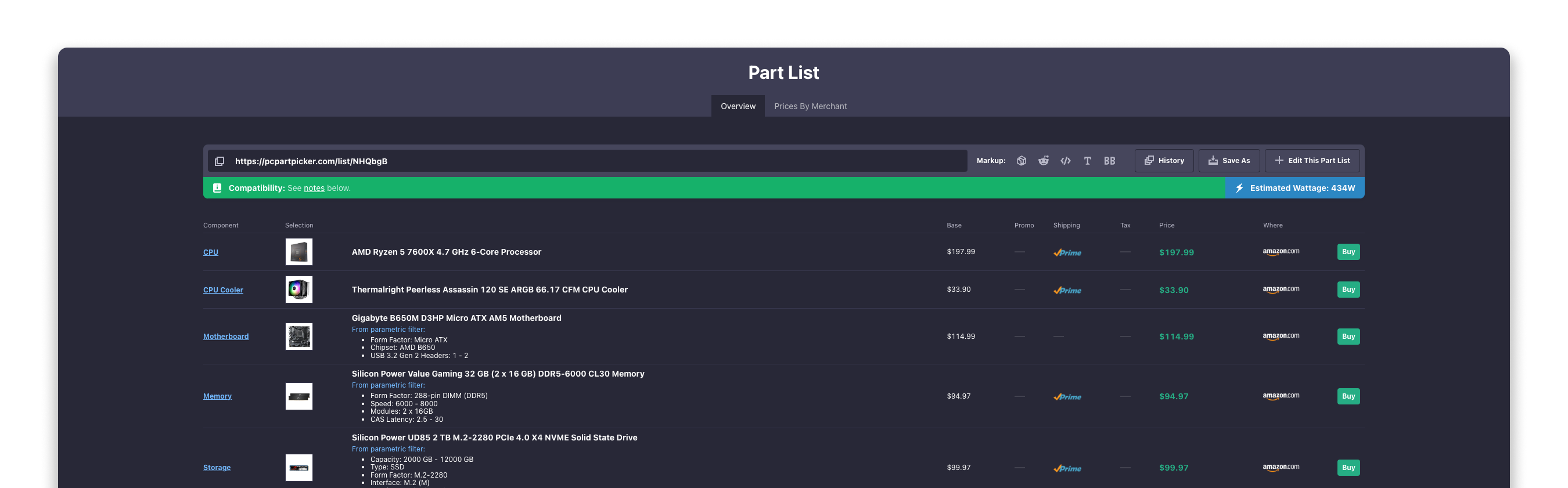Click 'Speed: 6000 - 8000' filter text
The height and width of the screenshot is (488, 1568).
point(404,404)
